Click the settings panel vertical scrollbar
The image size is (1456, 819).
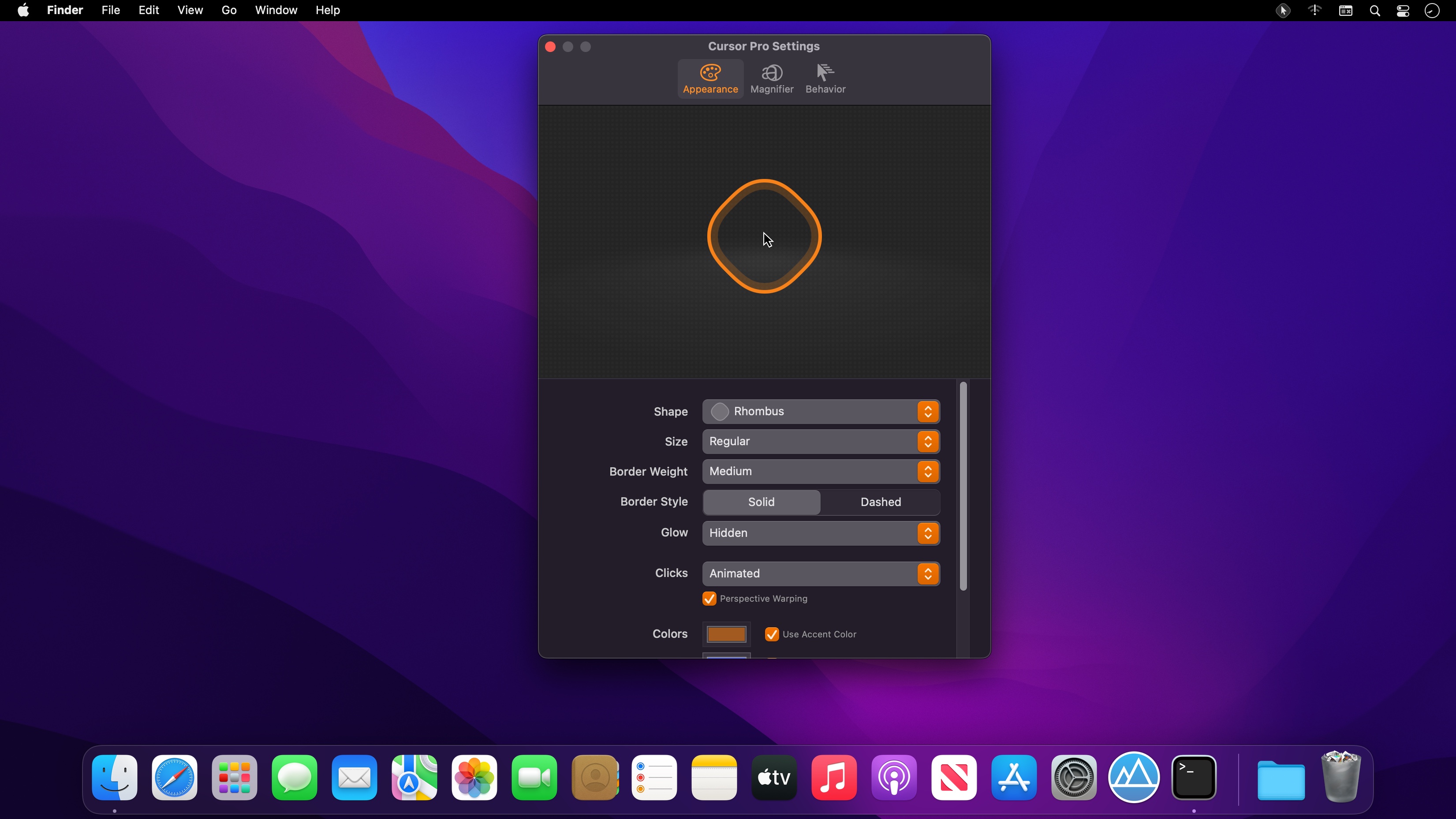tap(963, 486)
